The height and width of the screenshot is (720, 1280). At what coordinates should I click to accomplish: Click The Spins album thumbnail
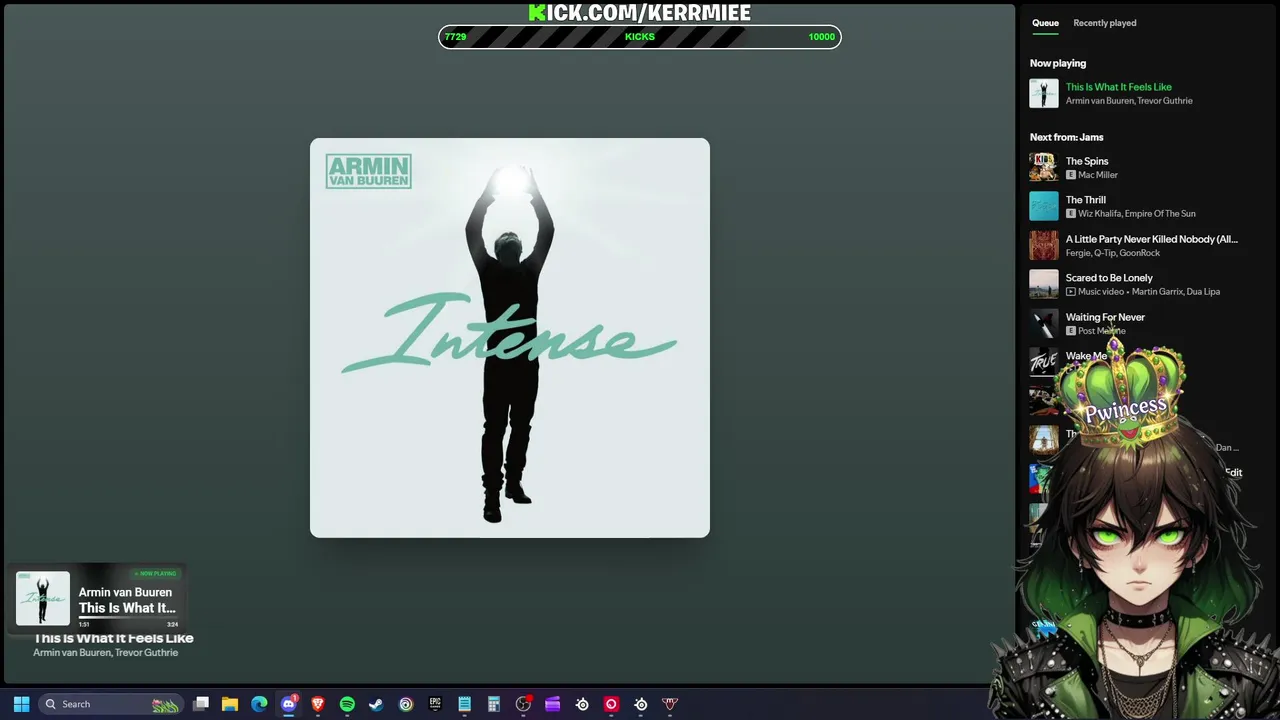(x=1044, y=167)
